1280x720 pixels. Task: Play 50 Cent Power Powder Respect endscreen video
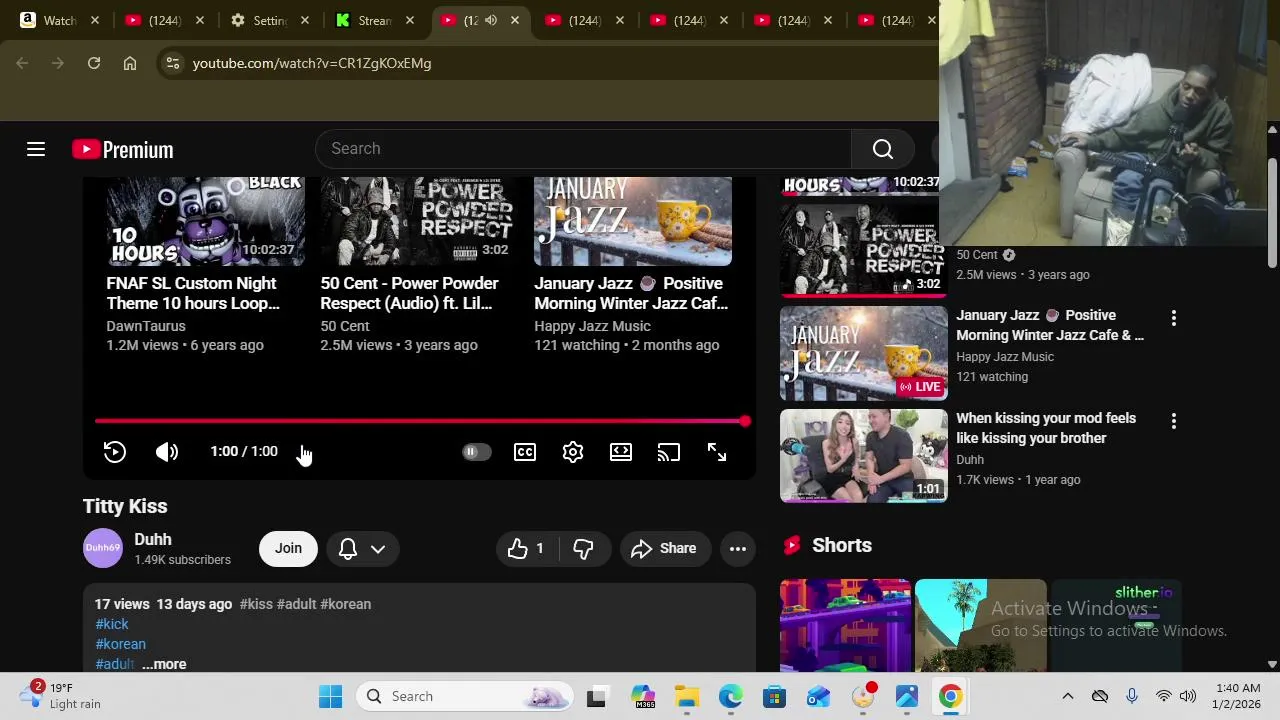click(418, 221)
